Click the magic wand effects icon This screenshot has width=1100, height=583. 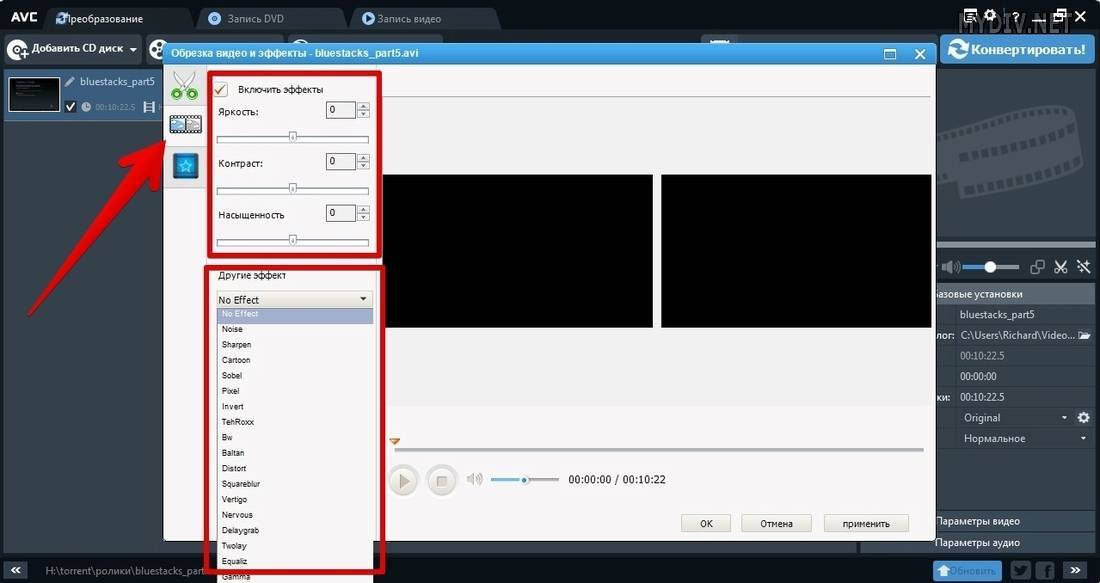(1083, 267)
